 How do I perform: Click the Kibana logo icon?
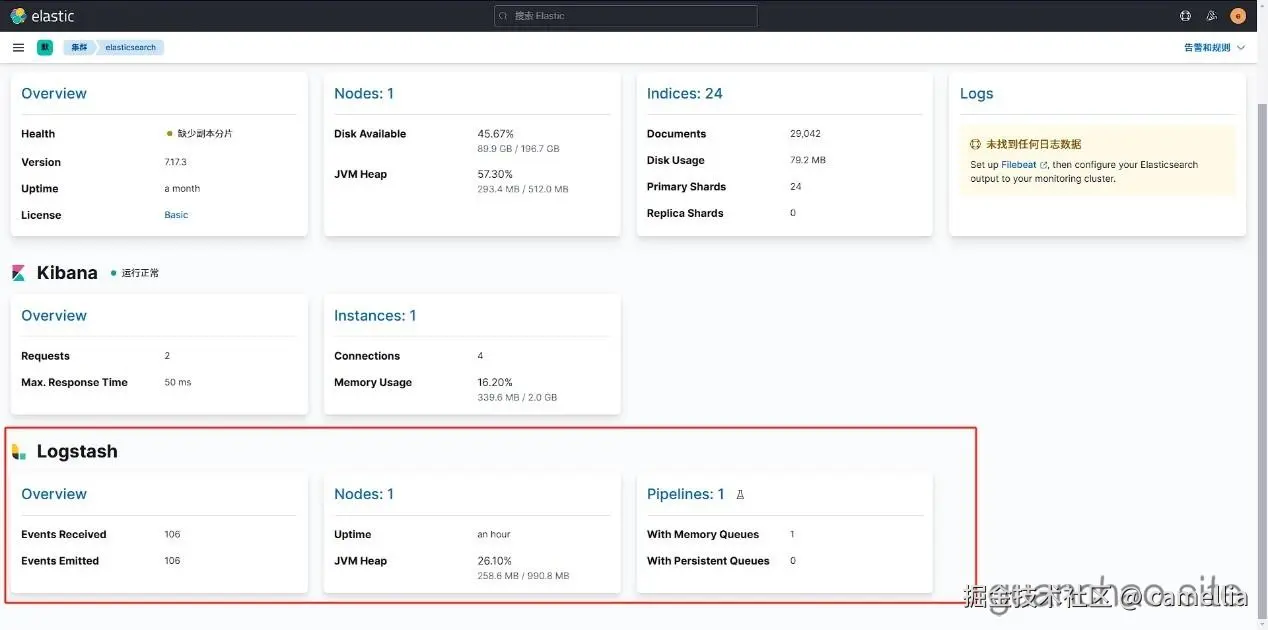[19, 272]
